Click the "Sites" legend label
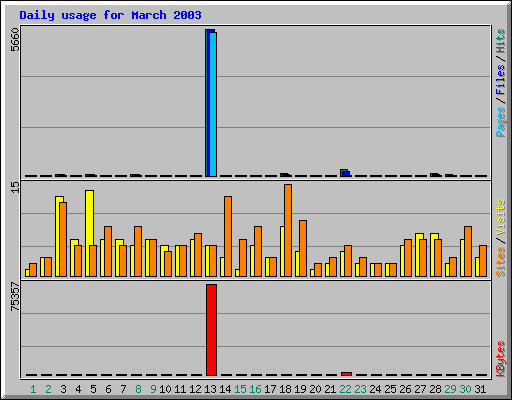512x400 pixels. point(500,262)
